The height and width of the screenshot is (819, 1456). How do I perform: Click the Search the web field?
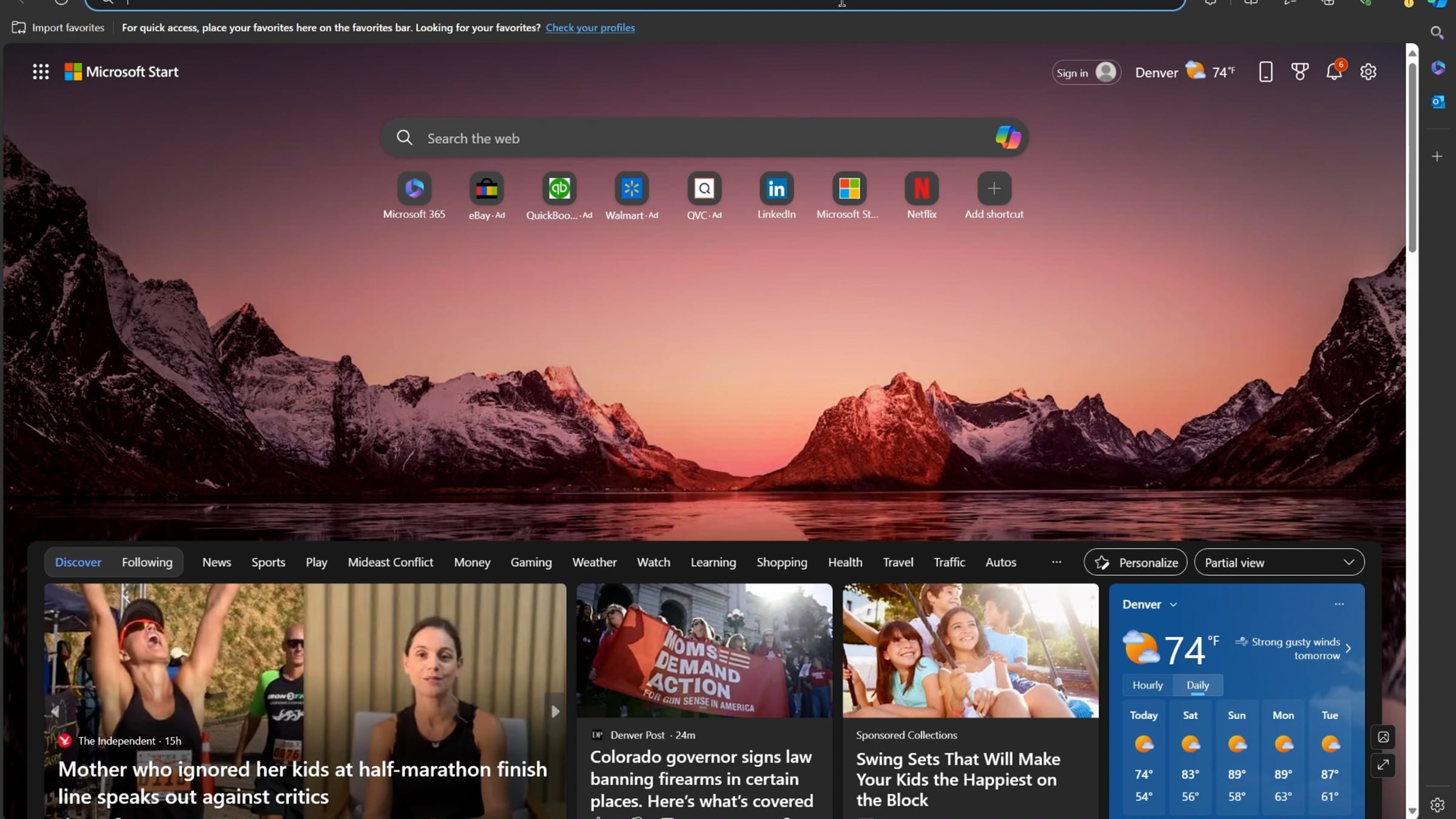click(x=692, y=138)
